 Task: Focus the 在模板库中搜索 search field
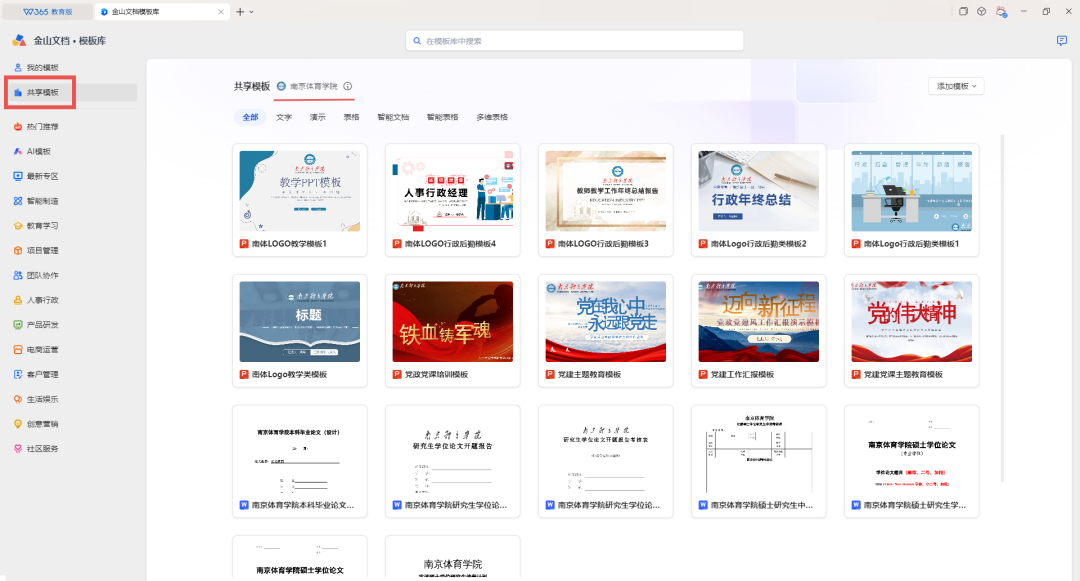pos(574,41)
